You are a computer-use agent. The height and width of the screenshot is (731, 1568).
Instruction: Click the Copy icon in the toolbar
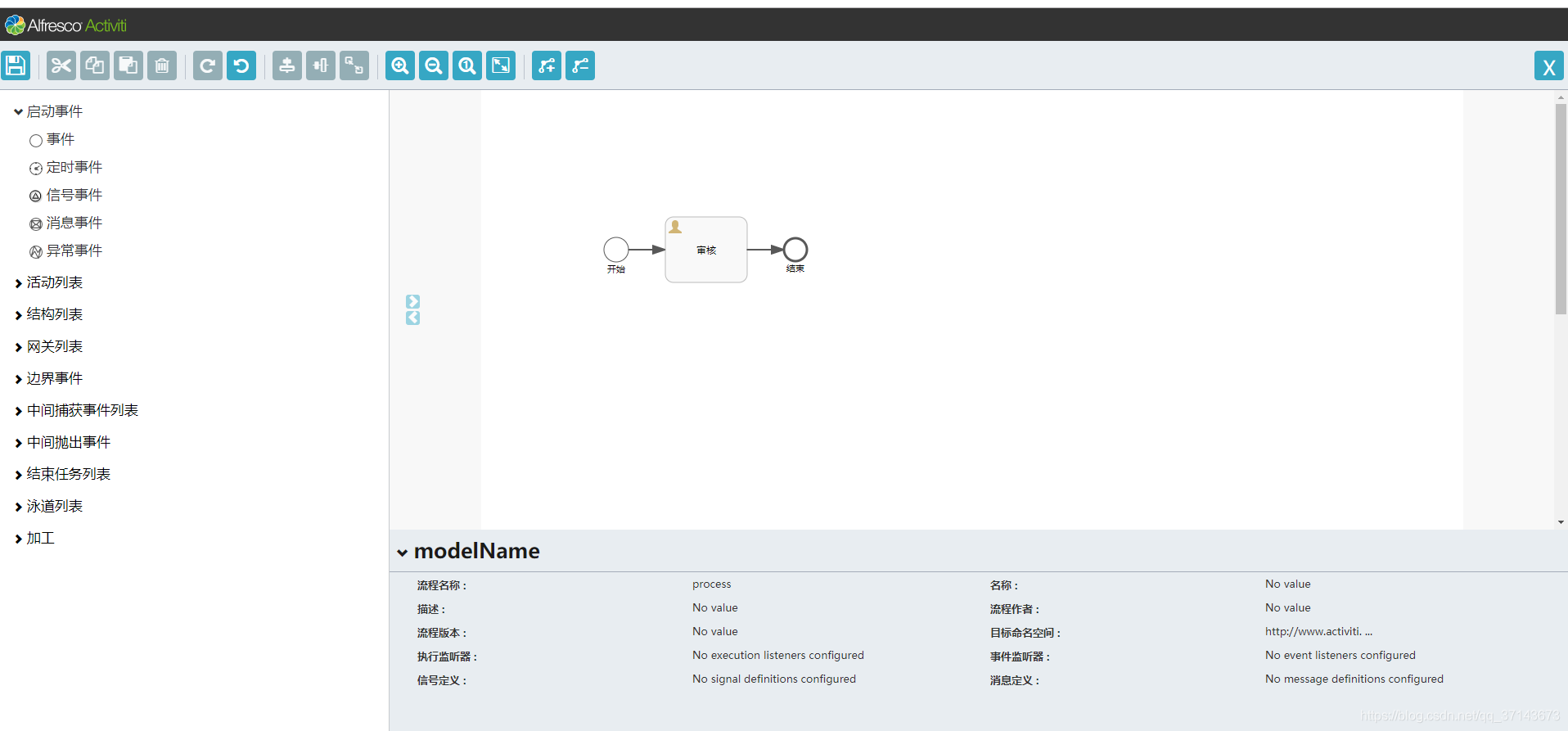[95, 65]
